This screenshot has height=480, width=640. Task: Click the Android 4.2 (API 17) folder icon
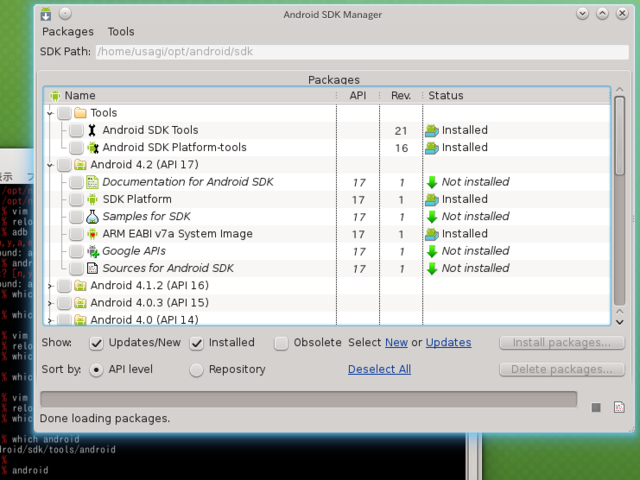click(x=80, y=164)
